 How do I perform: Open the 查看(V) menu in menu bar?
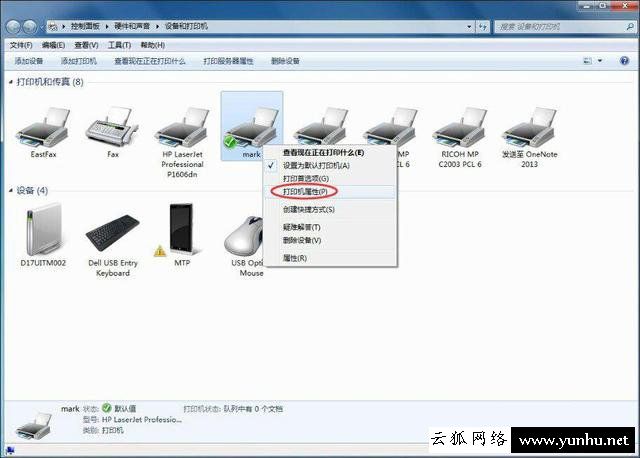tap(87, 45)
